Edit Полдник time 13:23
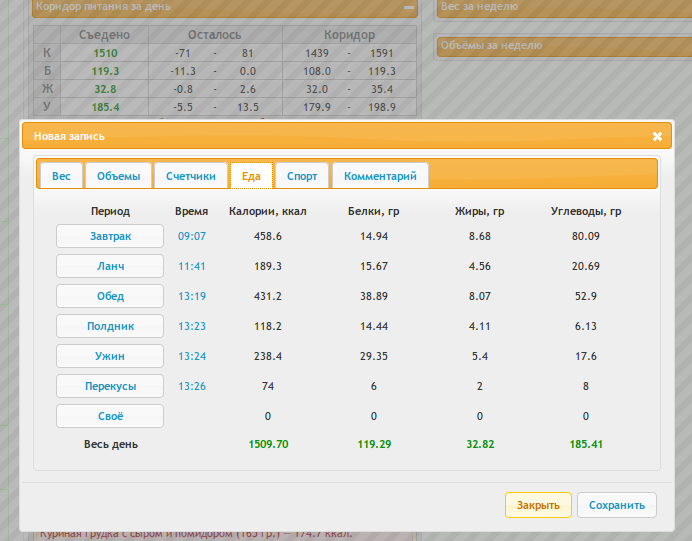The image size is (692, 541). [192, 326]
